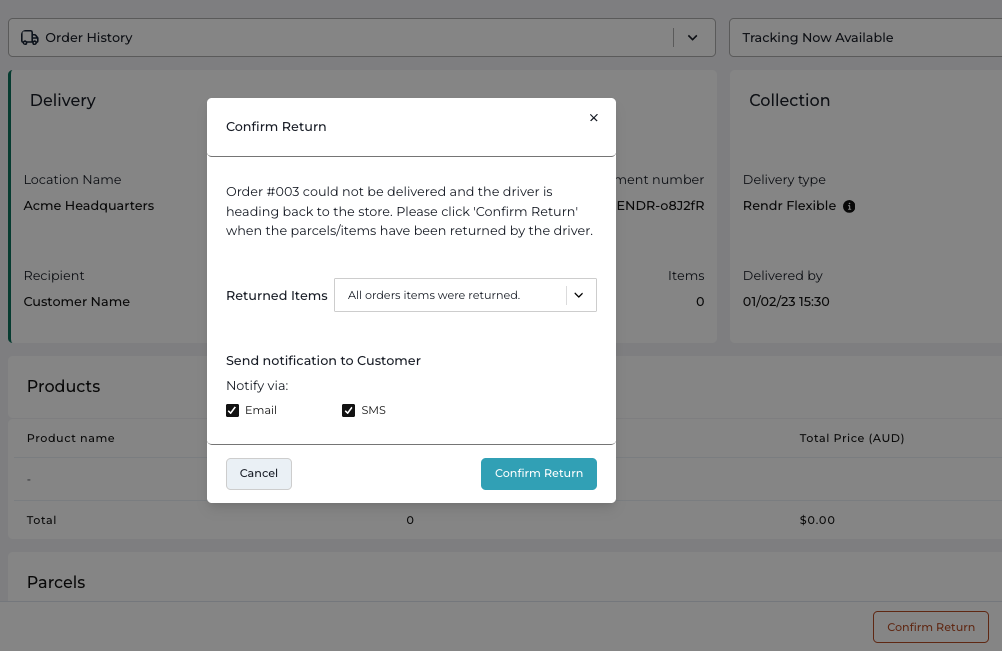The image size is (1002, 651).
Task: Click the SMS label text
Action: click(x=373, y=410)
